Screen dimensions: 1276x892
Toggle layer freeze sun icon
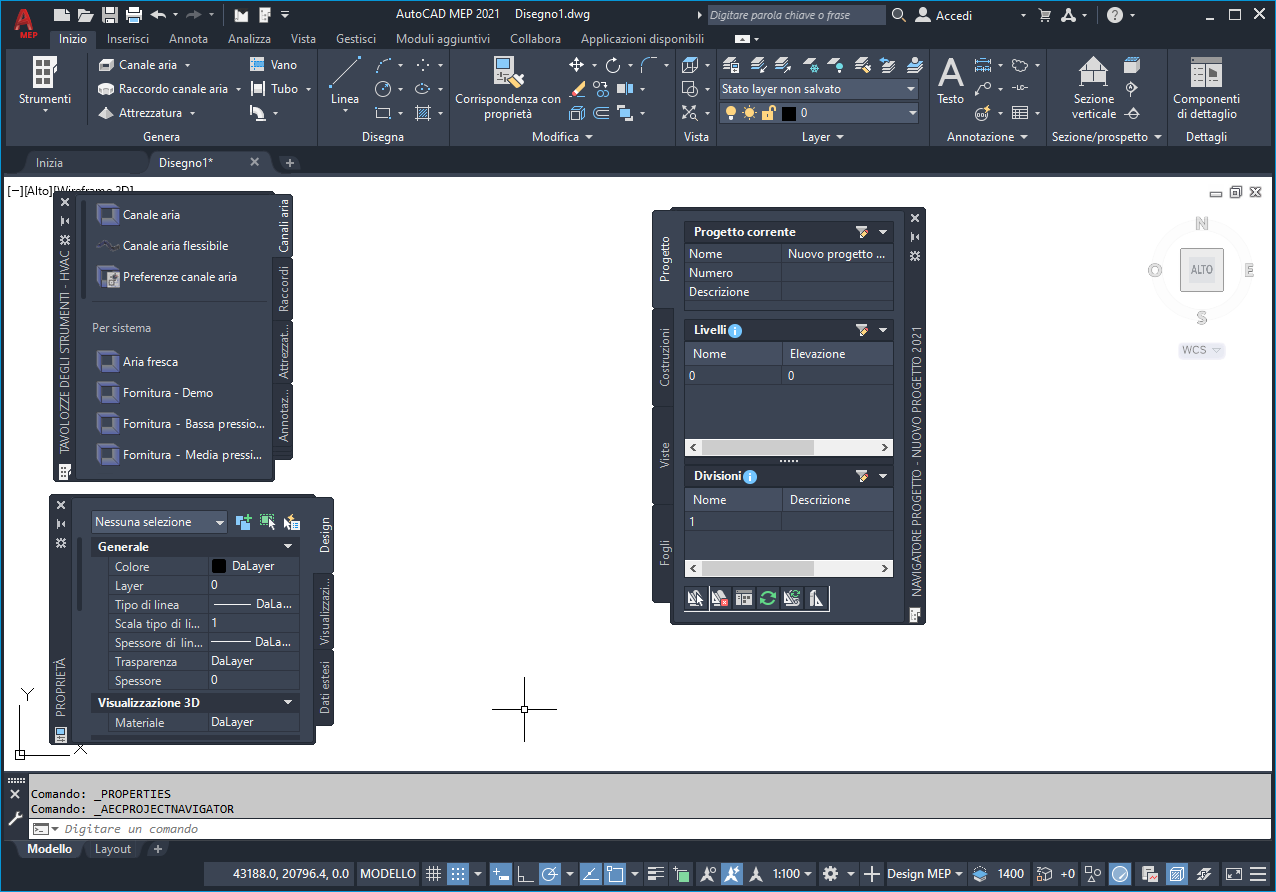click(749, 113)
